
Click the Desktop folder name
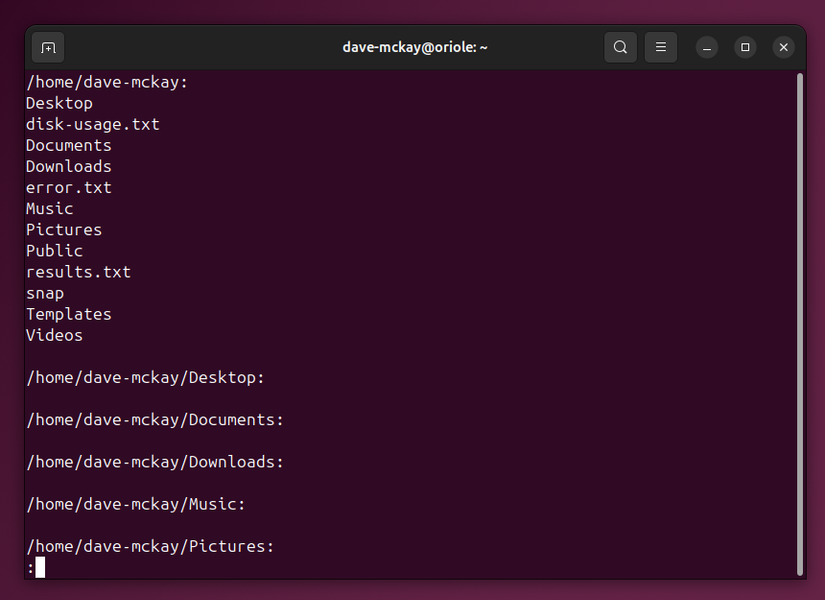pyautogui.click(x=58, y=103)
